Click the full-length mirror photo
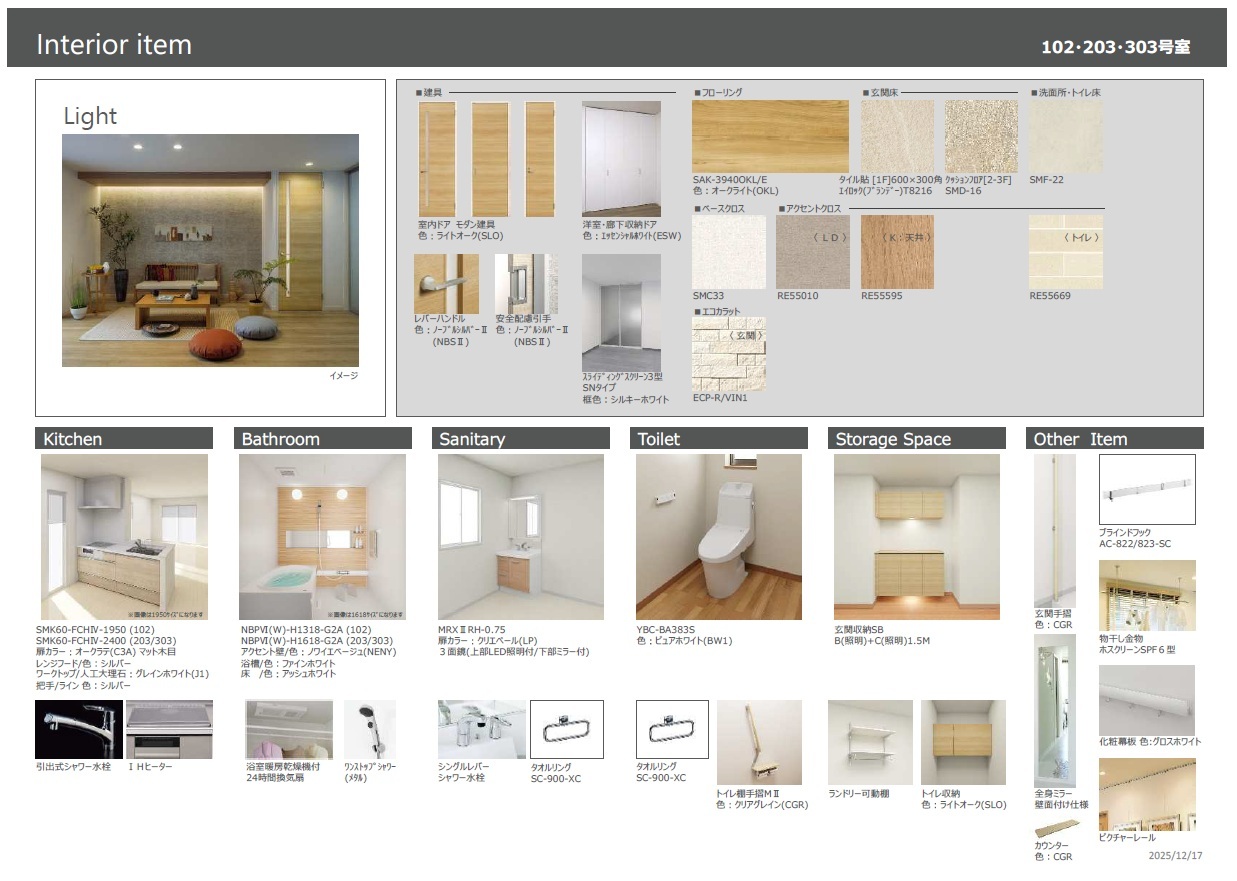The image size is (1237, 881). point(1055,711)
